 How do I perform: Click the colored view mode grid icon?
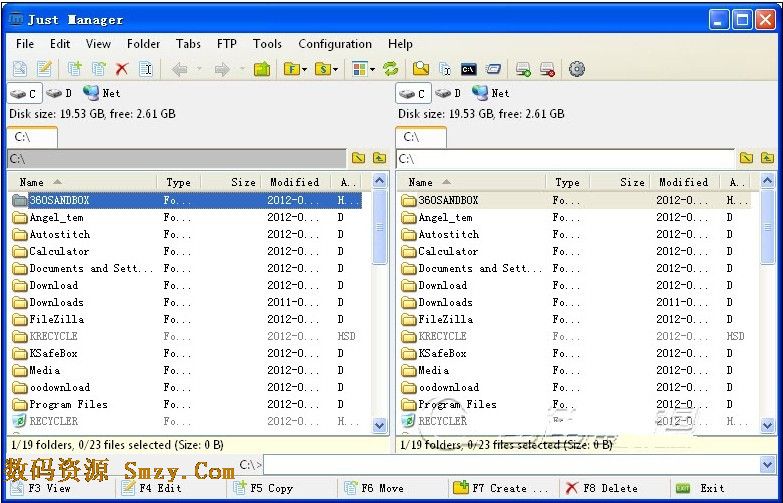(360, 69)
